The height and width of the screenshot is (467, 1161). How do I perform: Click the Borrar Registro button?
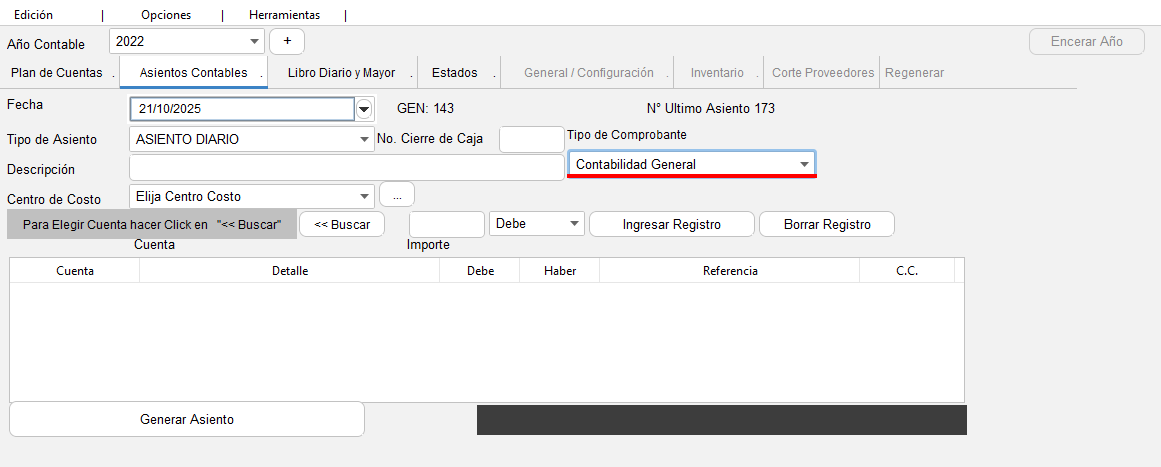tap(827, 224)
